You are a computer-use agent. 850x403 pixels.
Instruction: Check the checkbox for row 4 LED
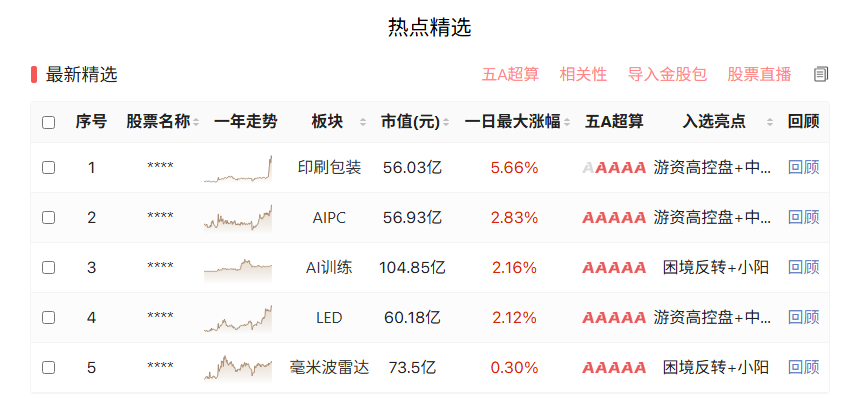click(48, 318)
